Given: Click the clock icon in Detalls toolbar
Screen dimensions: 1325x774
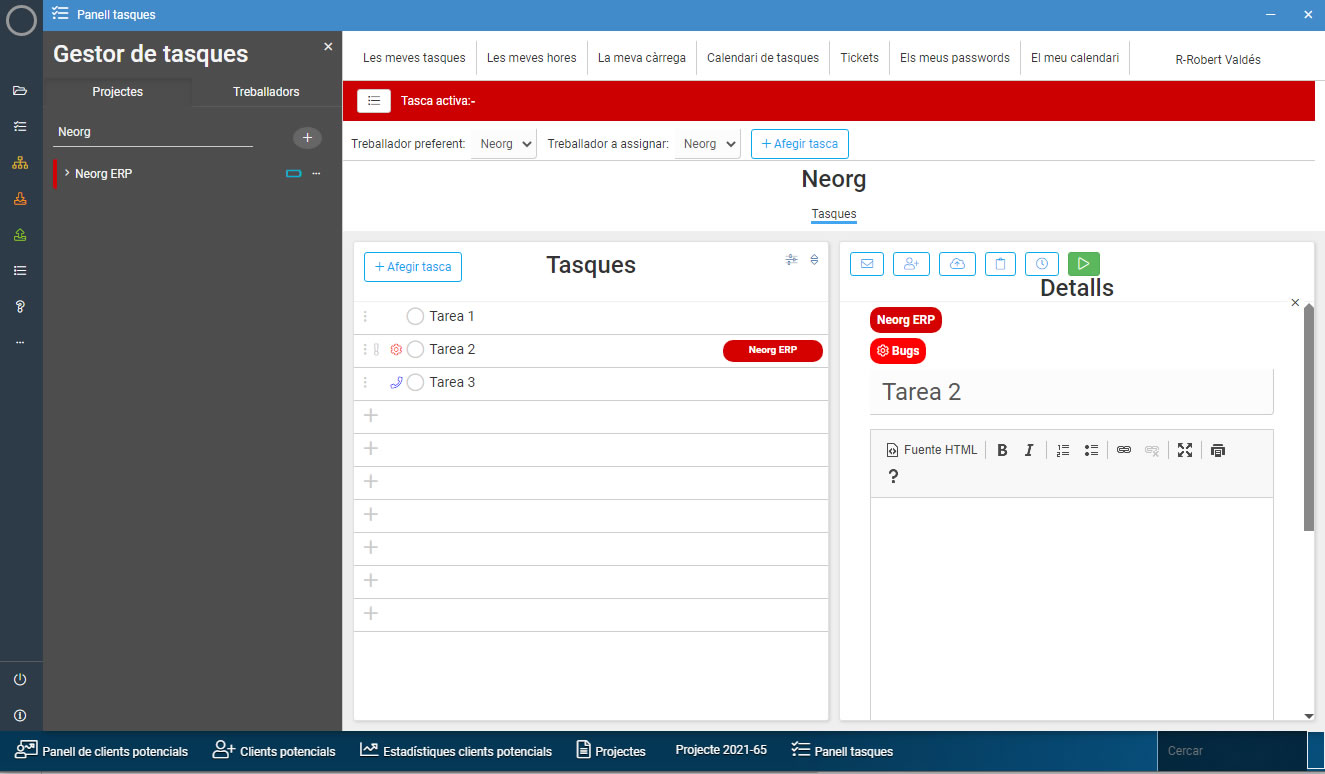Looking at the screenshot, I should coord(1041,264).
